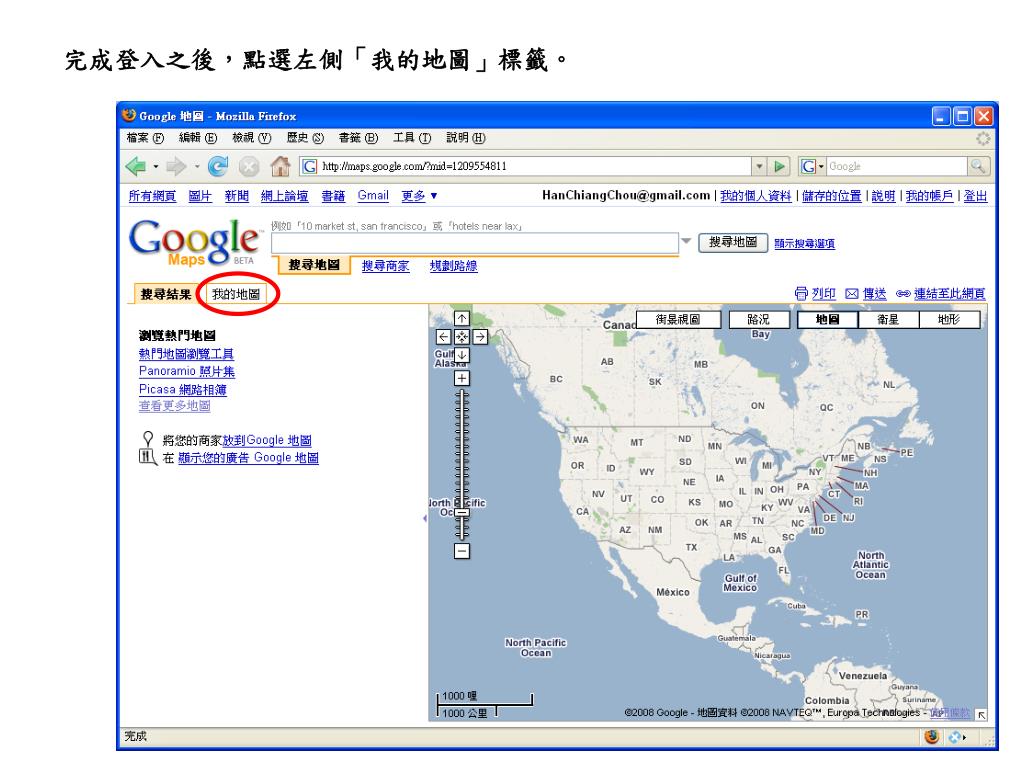Screen dimensions: 1024x768
Task: Pan the map down with arrow
Action: point(462,355)
